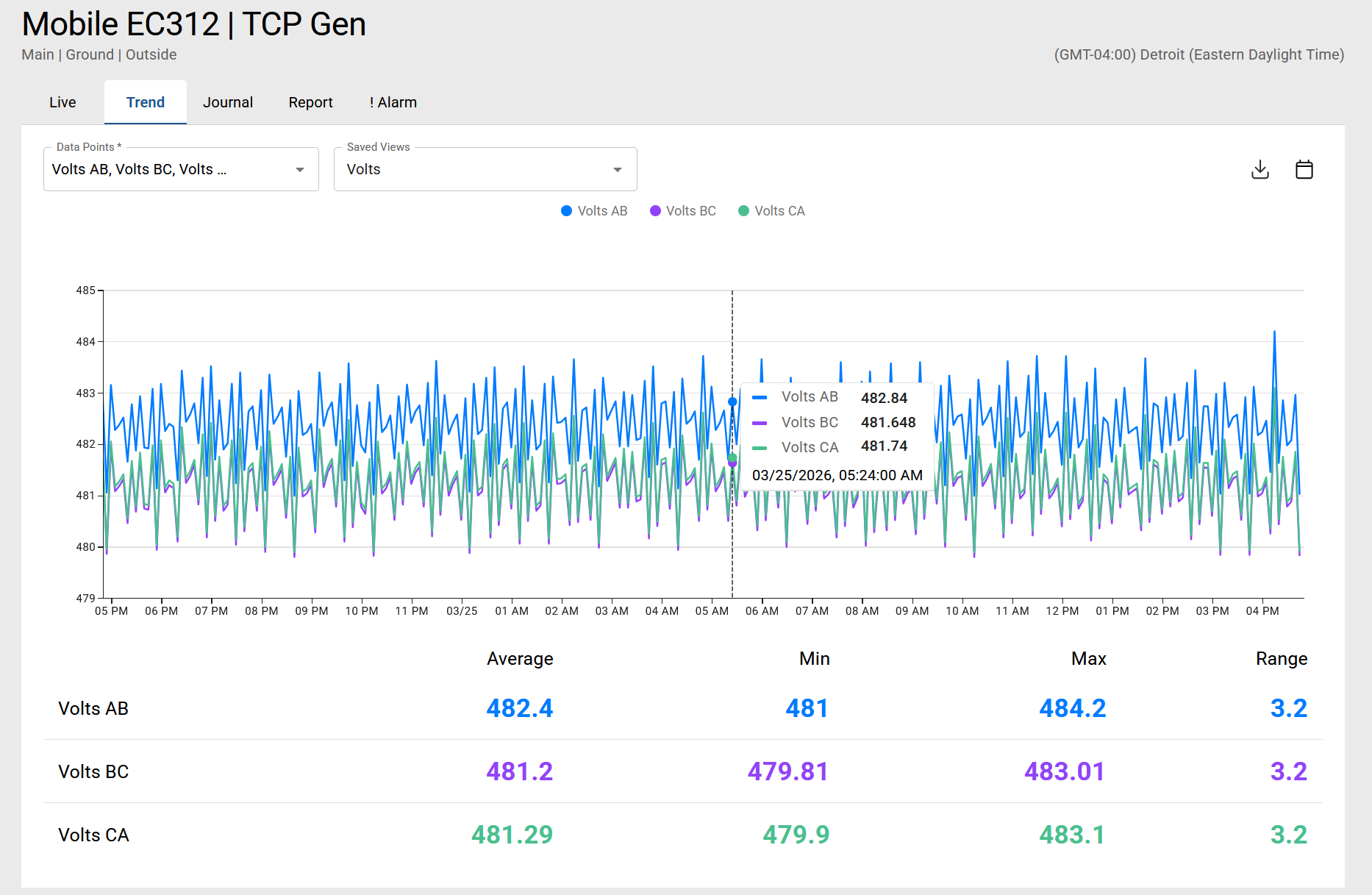Select the Trend tab
This screenshot has height=895, width=1372.
146,102
